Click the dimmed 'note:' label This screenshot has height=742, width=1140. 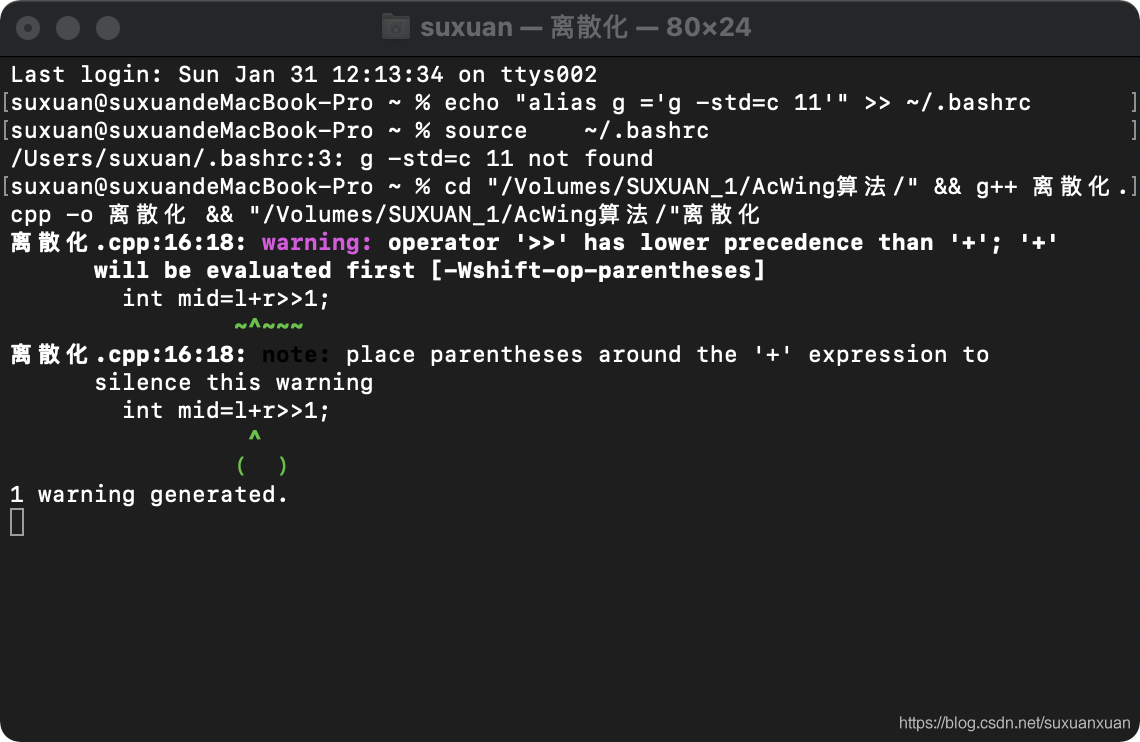(296, 355)
